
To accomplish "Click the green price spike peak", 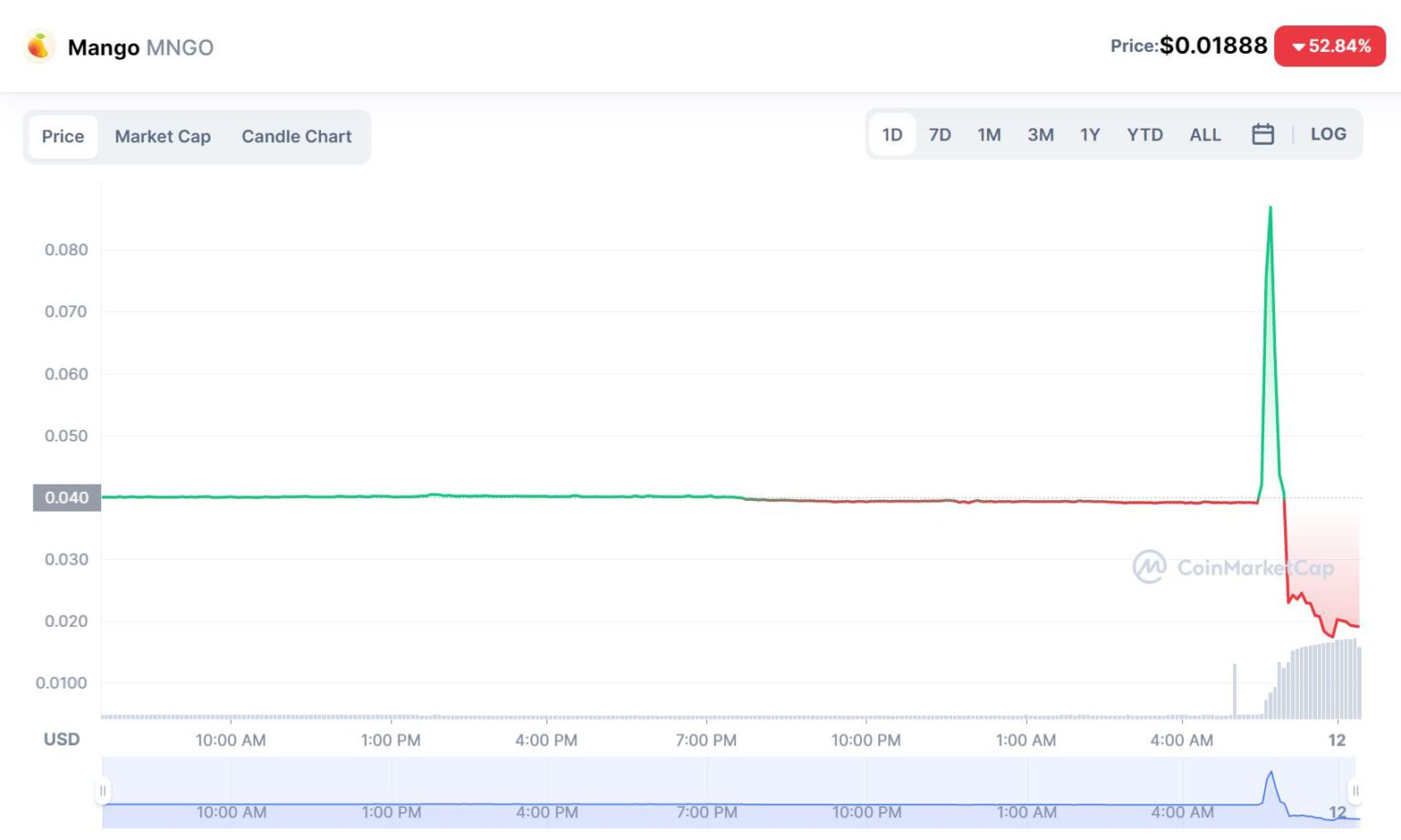I will pos(1270,210).
